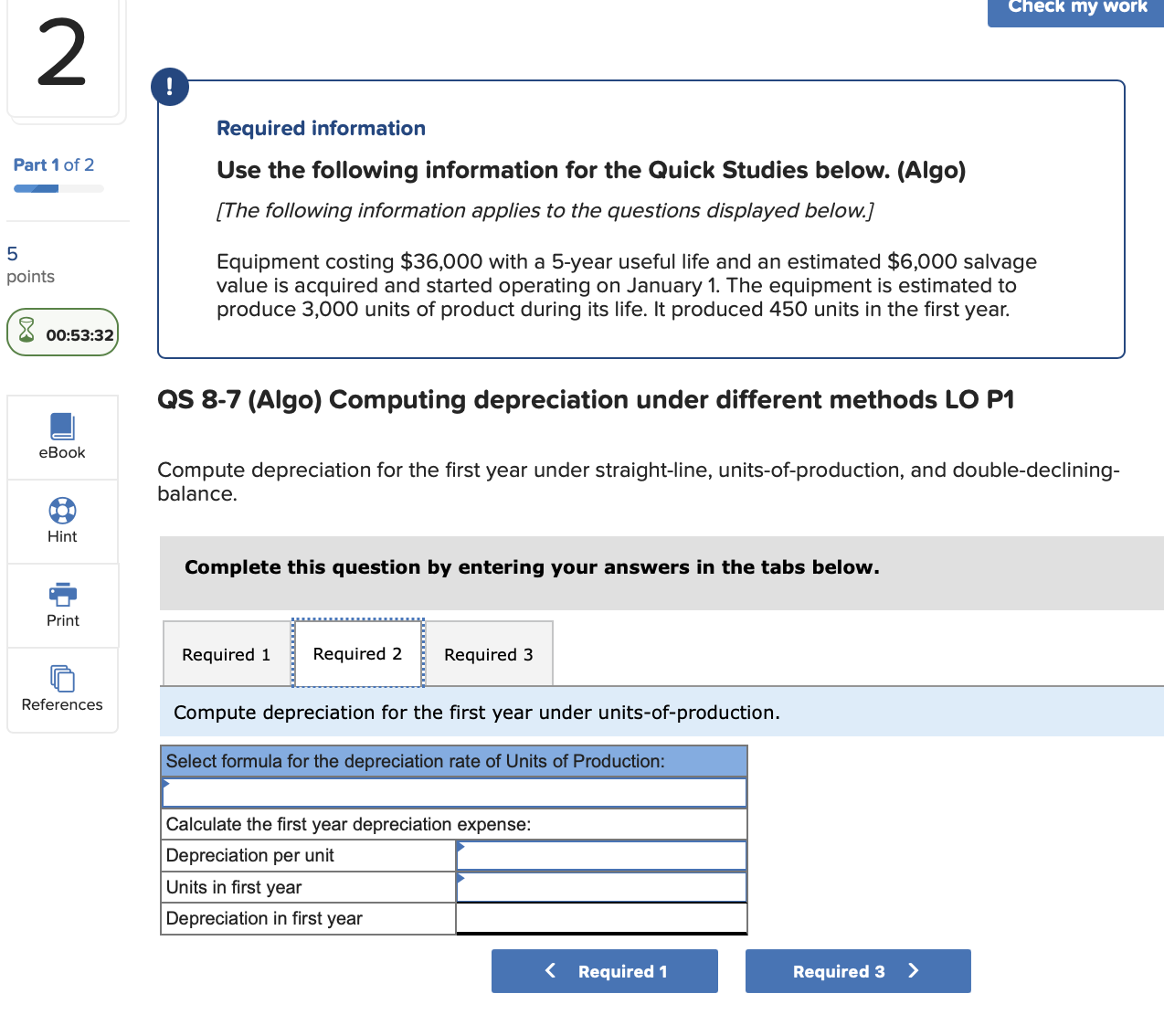
Task: Open the Units in first year dropdown
Action: pos(600,886)
